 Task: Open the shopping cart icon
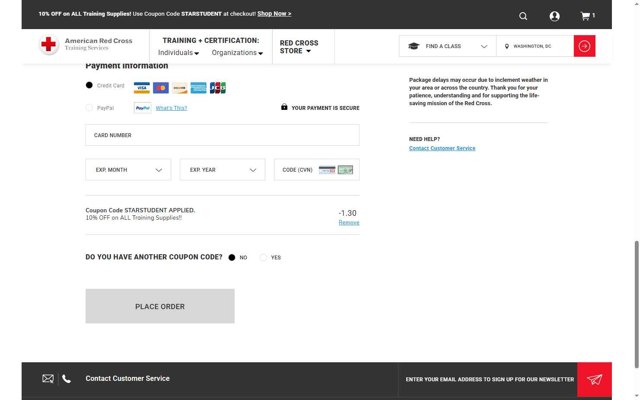tap(587, 16)
